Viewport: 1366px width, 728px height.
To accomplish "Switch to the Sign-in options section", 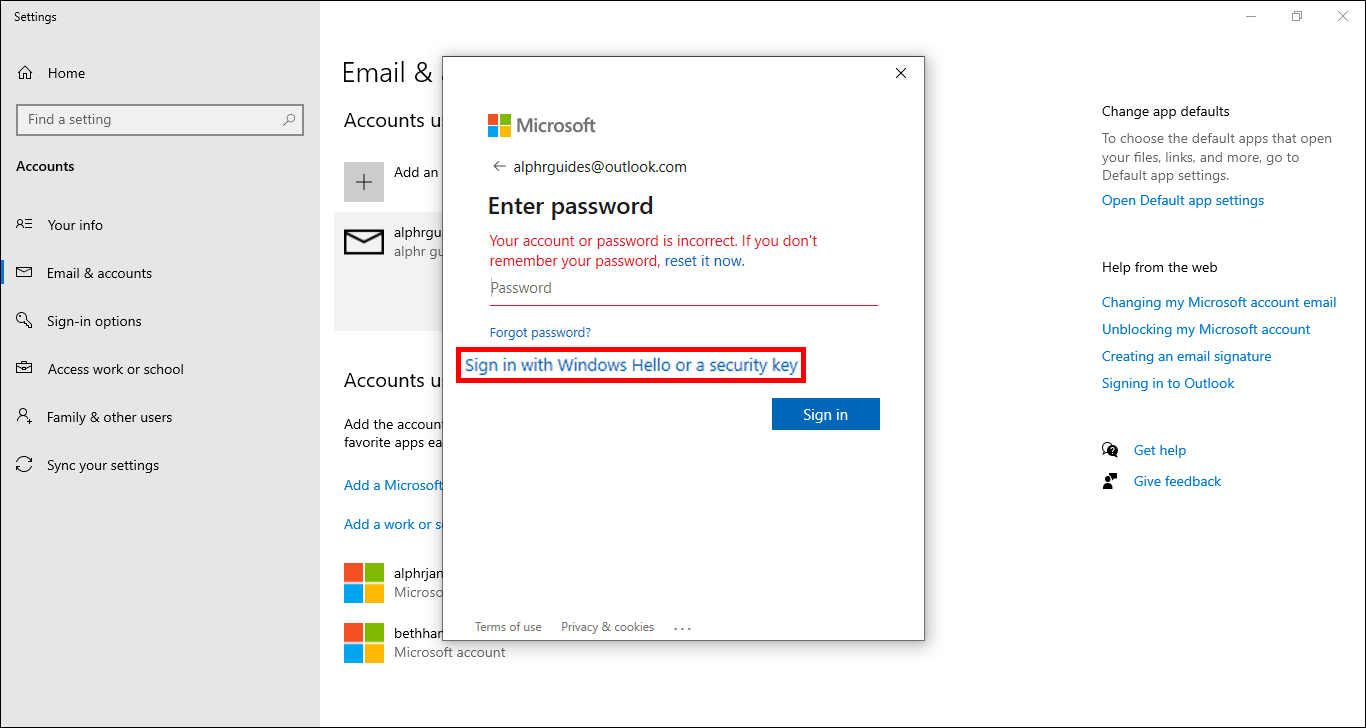I will 95,320.
